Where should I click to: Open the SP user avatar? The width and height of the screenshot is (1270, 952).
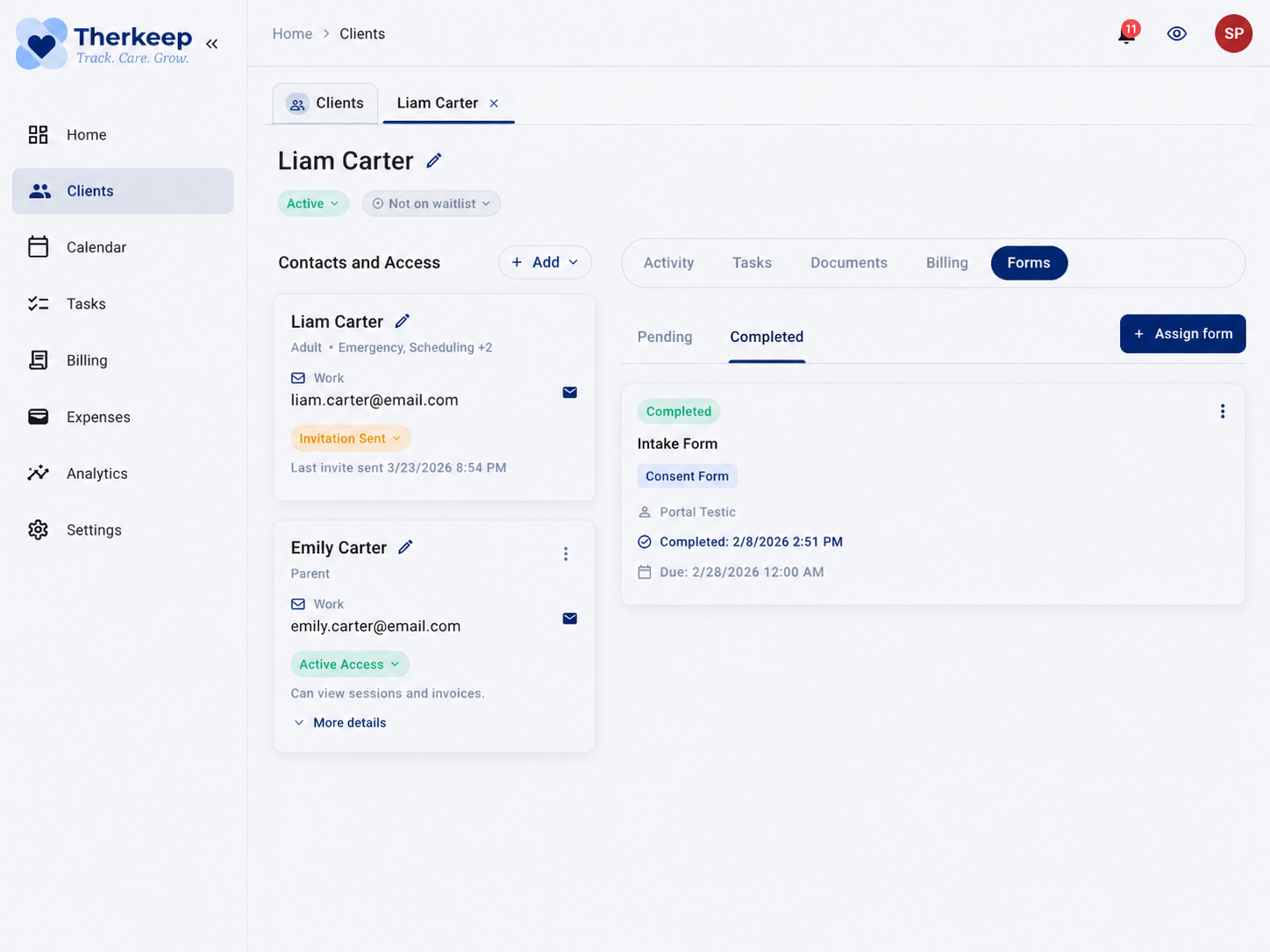[1232, 34]
